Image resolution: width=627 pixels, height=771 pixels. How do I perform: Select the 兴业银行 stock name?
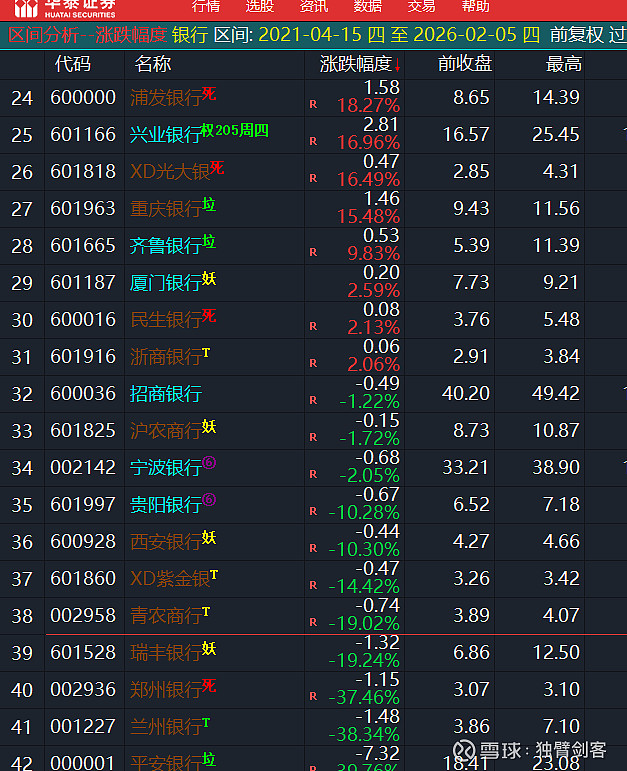[x=166, y=135]
